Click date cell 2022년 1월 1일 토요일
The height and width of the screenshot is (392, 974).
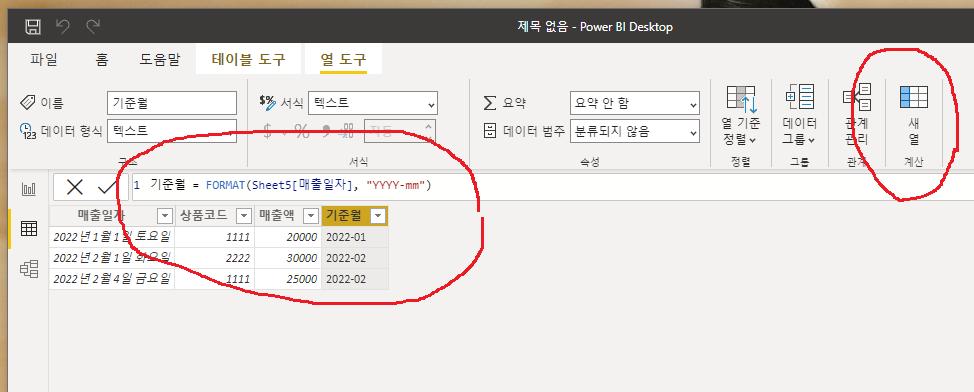112,237
